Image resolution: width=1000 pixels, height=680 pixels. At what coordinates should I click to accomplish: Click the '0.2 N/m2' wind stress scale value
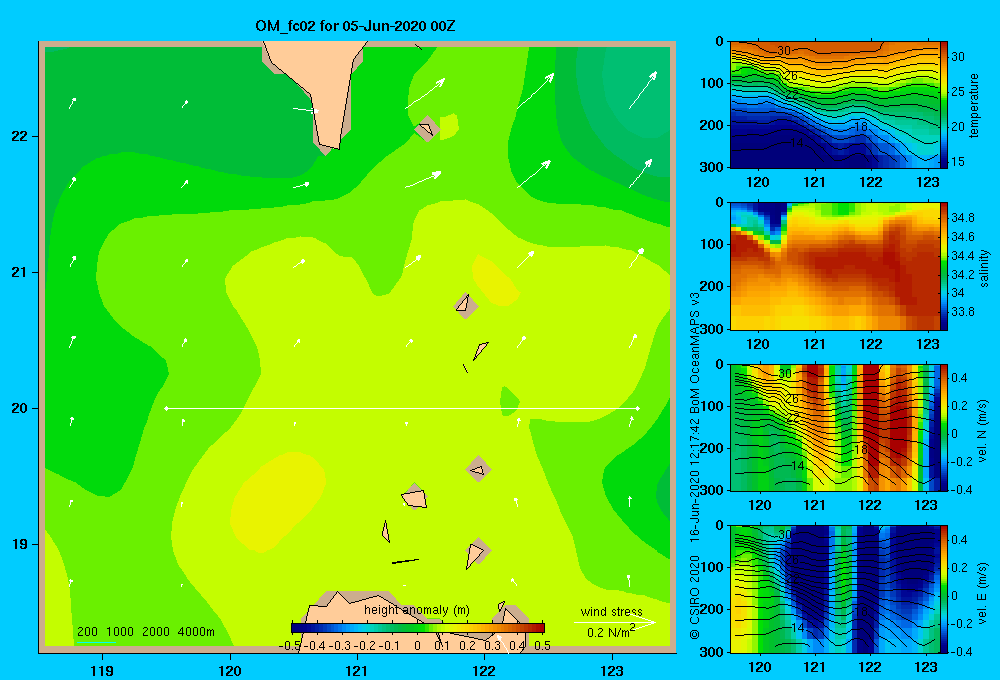click(611, 632)
